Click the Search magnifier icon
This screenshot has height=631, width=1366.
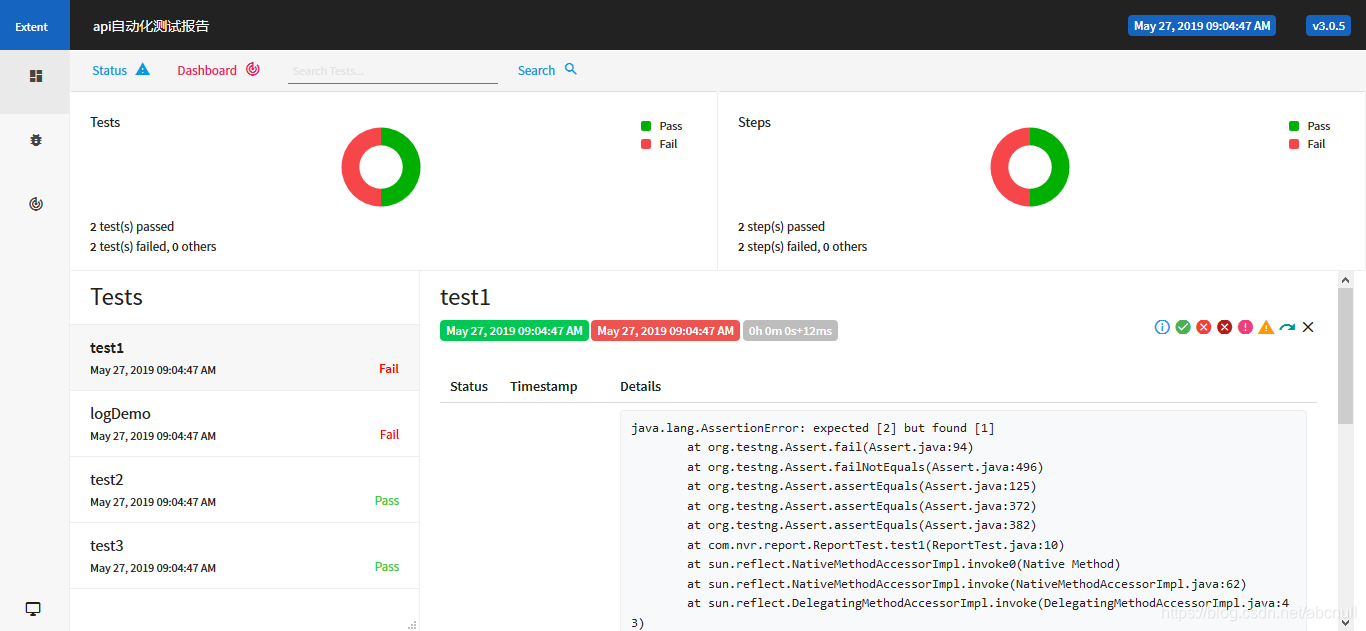tap(571, 69)
